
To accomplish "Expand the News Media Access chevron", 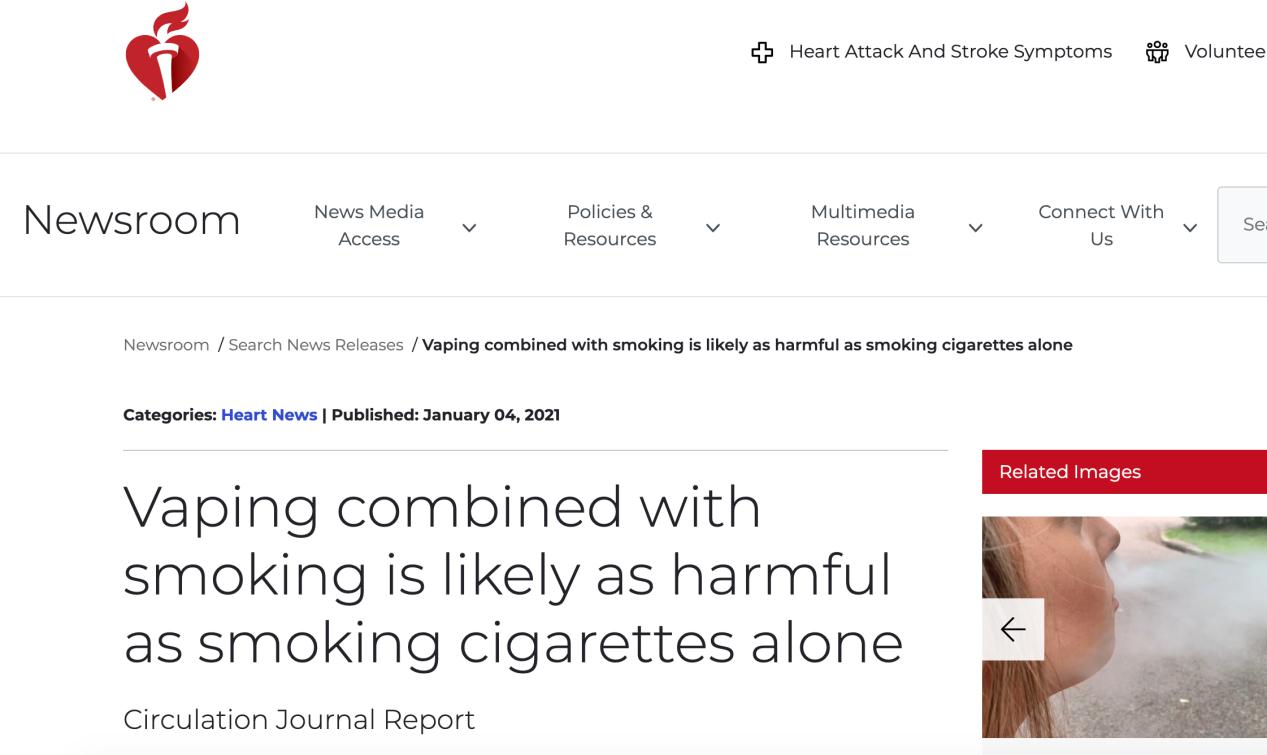I will [468, 227].
